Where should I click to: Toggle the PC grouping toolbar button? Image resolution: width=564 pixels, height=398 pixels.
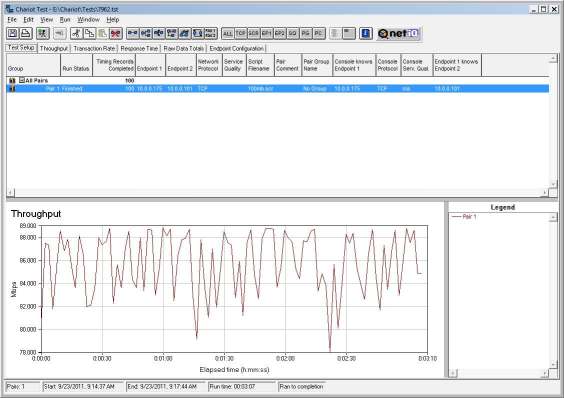[318, 33]
